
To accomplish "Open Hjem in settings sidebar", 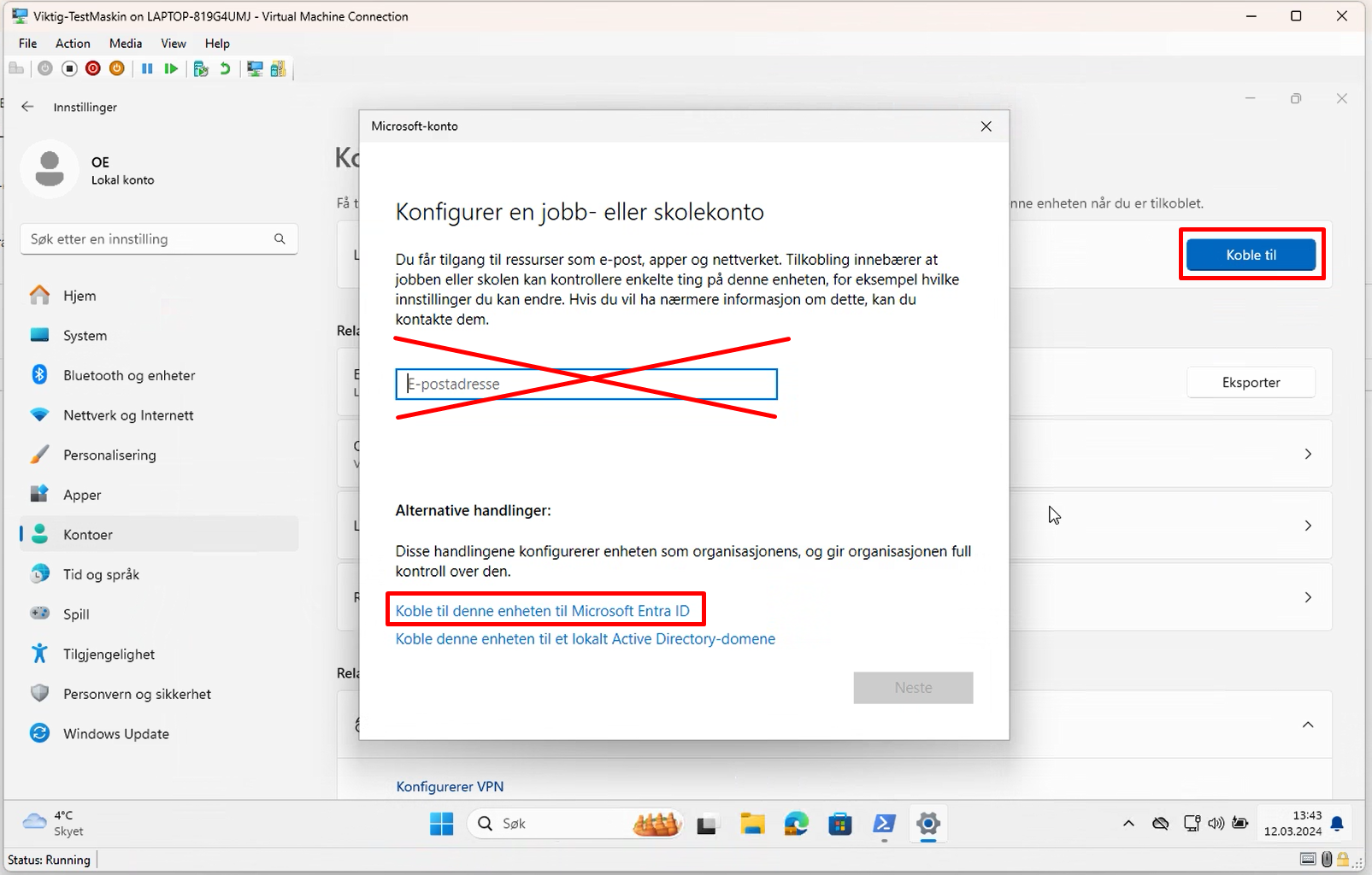I will pyautogui.click(x=159, y=296).
